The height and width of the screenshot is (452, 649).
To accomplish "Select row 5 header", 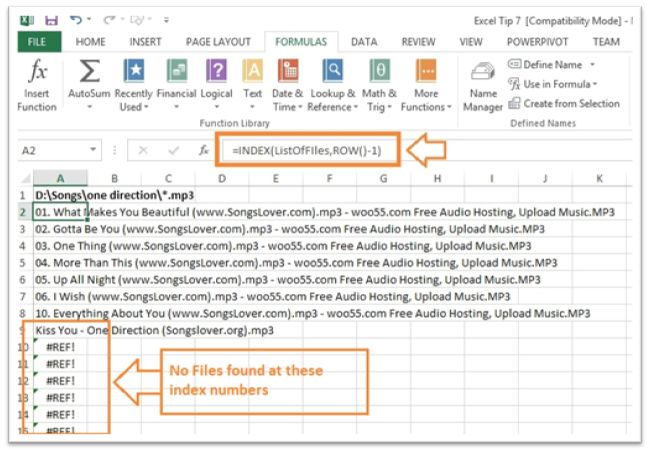I will click(x=23, y=263).
